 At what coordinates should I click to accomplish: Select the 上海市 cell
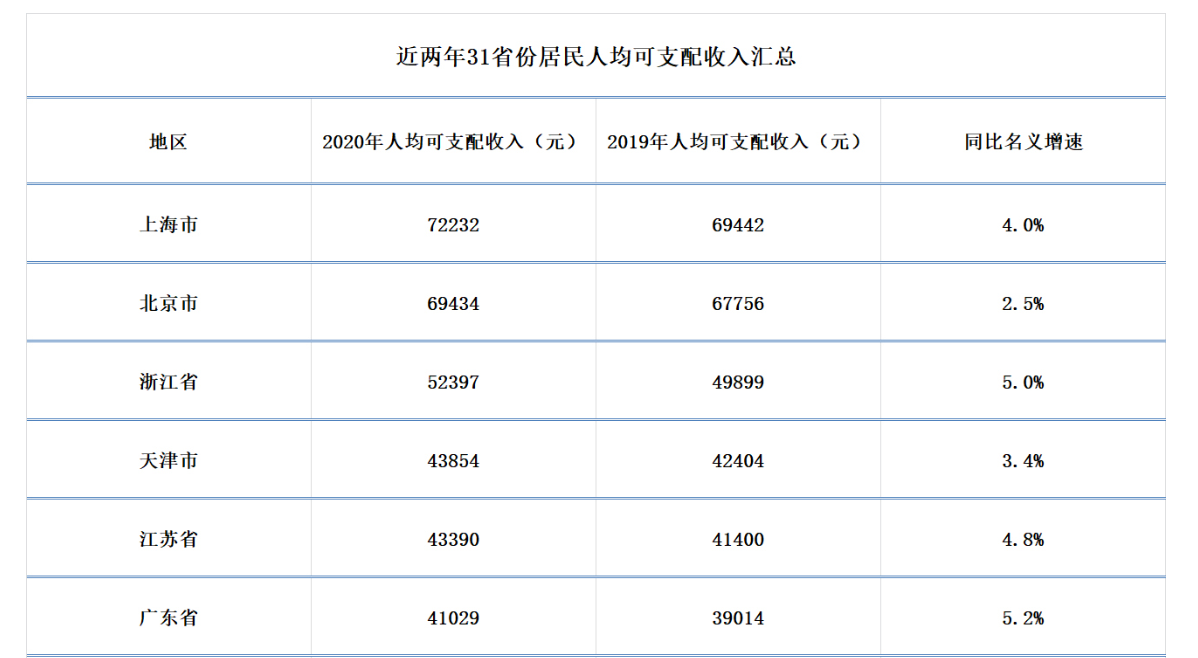click(168, 225)
